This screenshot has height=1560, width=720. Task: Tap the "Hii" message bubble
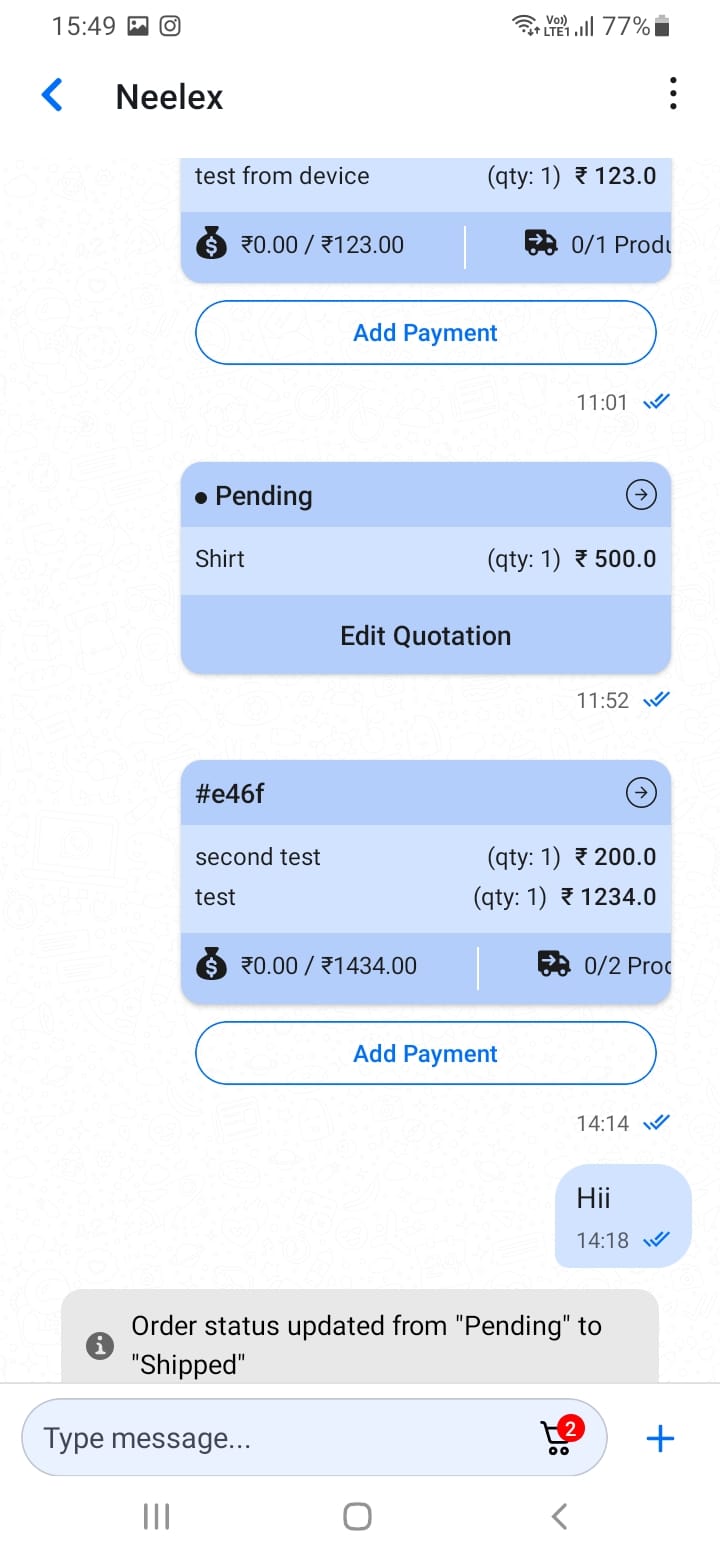point(622,1216)
